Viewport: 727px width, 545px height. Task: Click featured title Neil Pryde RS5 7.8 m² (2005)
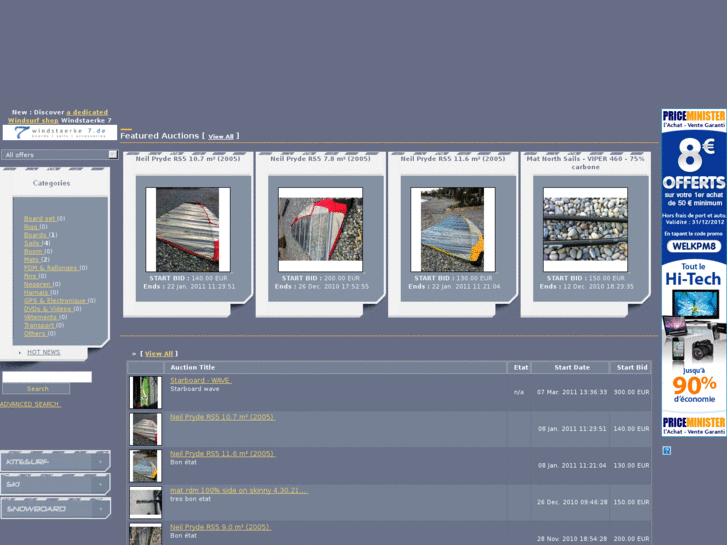pyautogui.click(x=320, y=159)
